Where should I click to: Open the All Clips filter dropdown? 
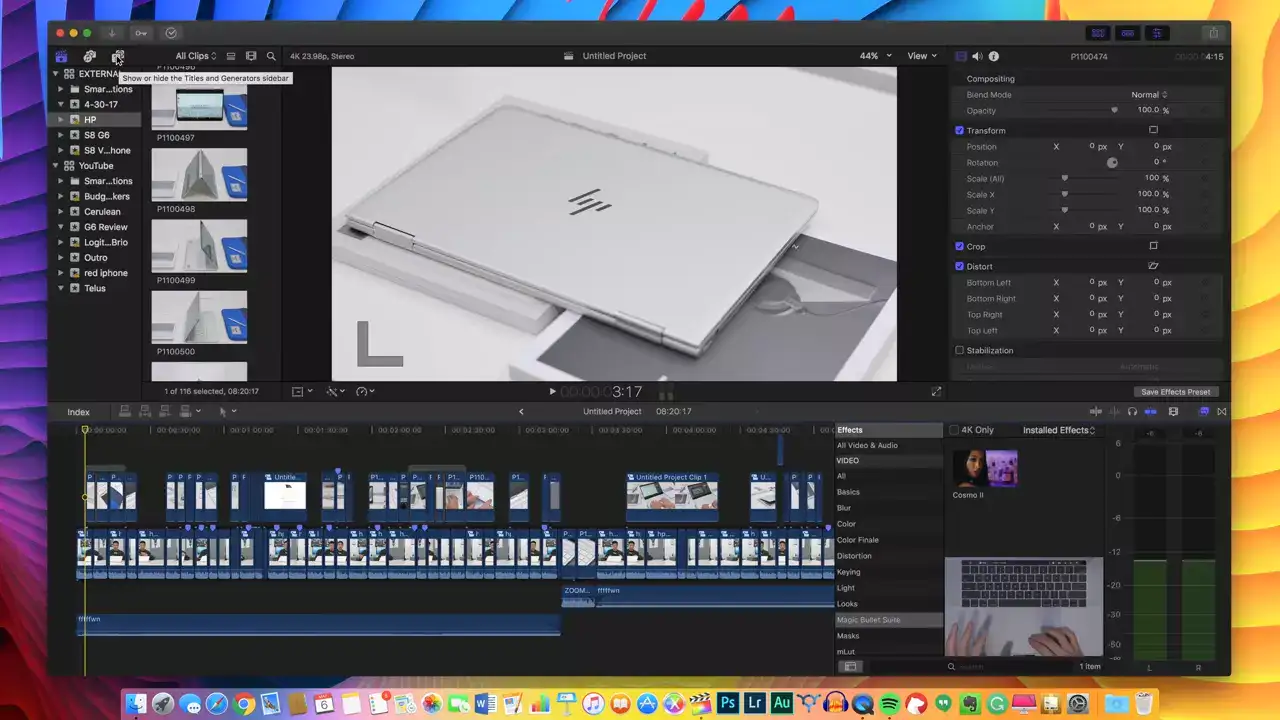[196, 56]
